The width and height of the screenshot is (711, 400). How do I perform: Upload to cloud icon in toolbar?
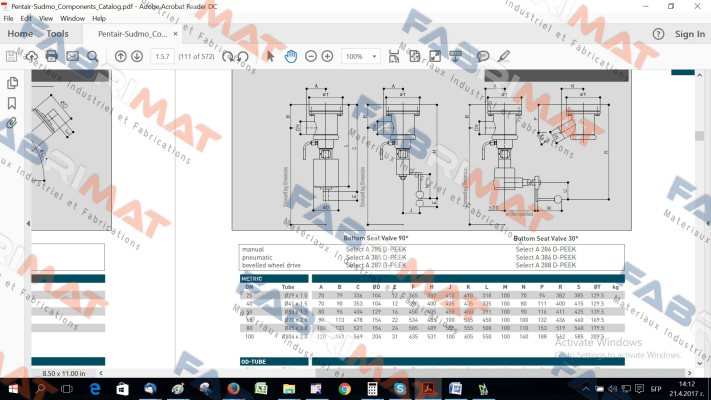[x=31, y=56]
